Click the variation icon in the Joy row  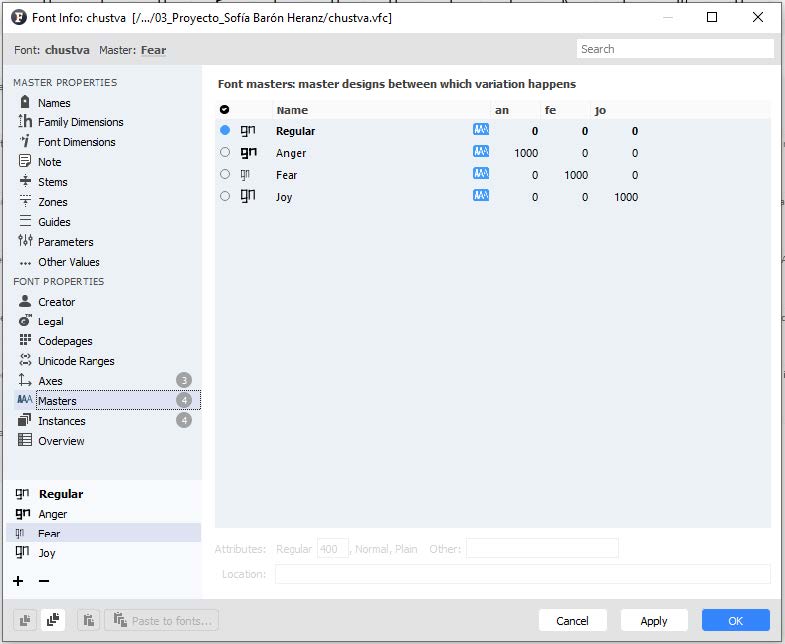(x=481, y=196)
